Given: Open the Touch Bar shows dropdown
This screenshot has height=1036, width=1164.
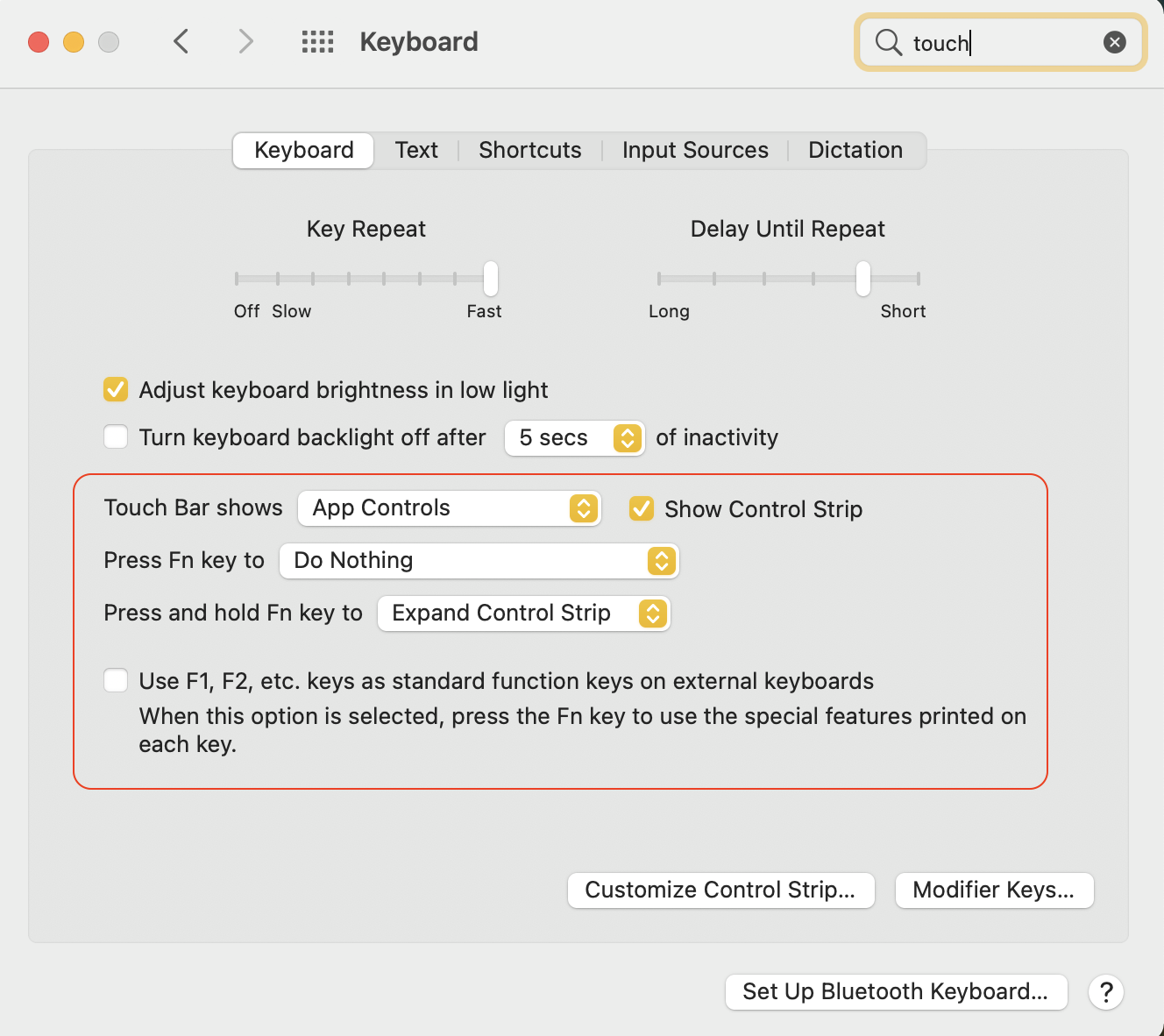Looking at the screenshot, I should pos(450,508).
